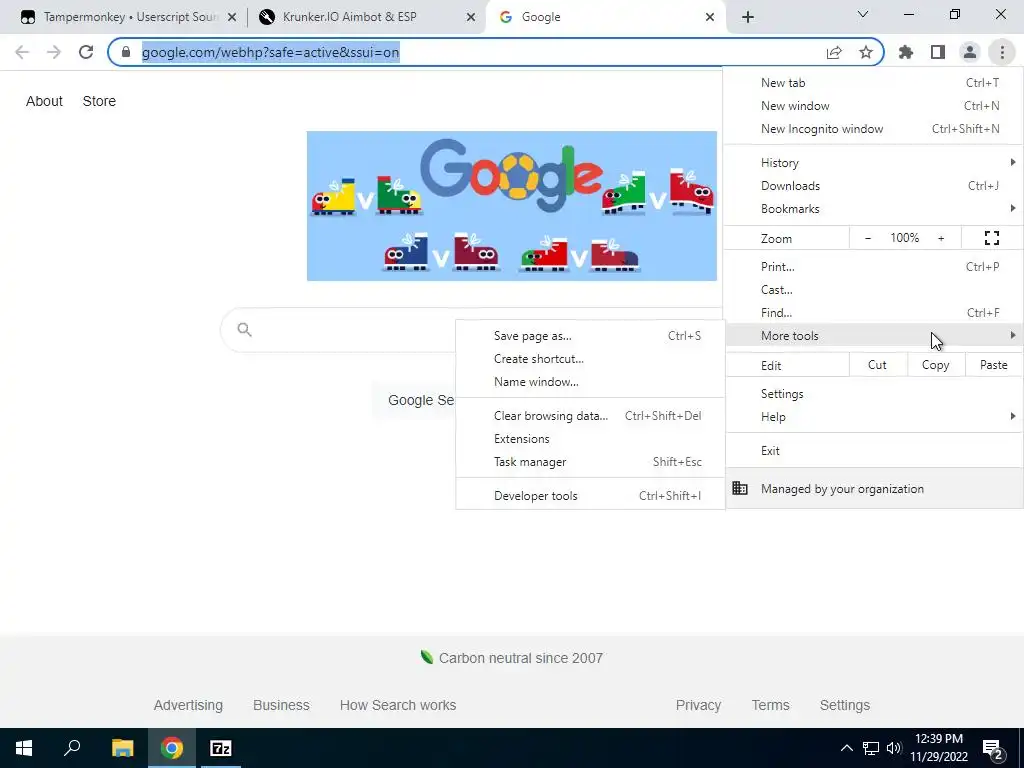
Task: Choose Print... from the menu
Action: point(873,266)
